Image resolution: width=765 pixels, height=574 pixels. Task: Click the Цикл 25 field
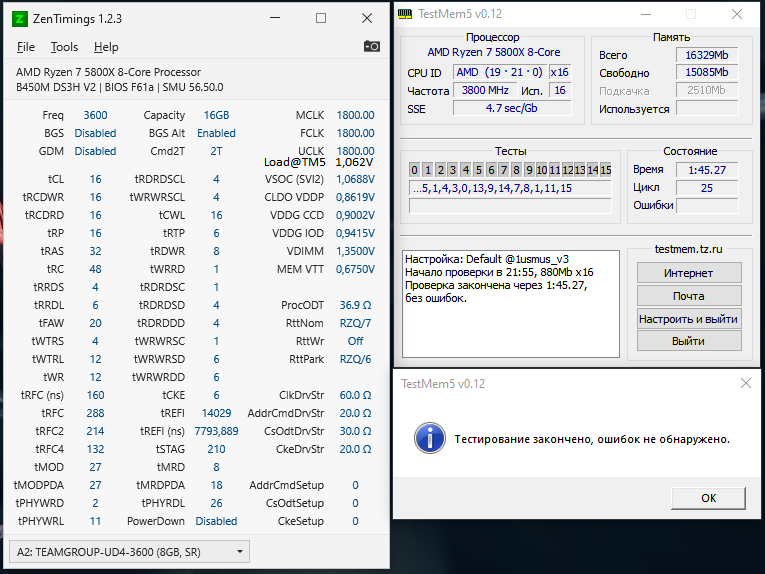707,188
